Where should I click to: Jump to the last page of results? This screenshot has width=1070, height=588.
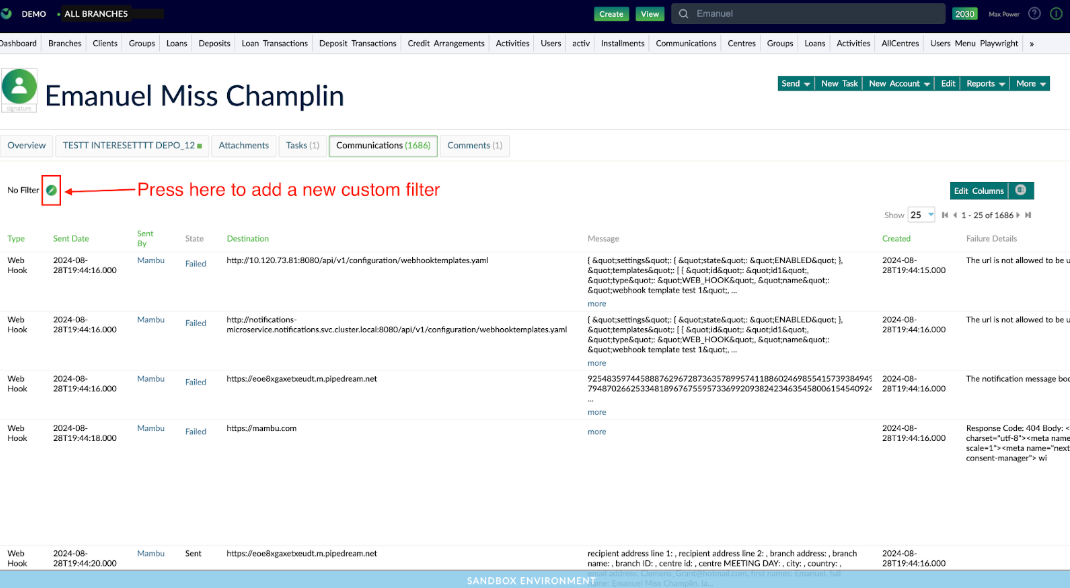(x=1028, y=215)
